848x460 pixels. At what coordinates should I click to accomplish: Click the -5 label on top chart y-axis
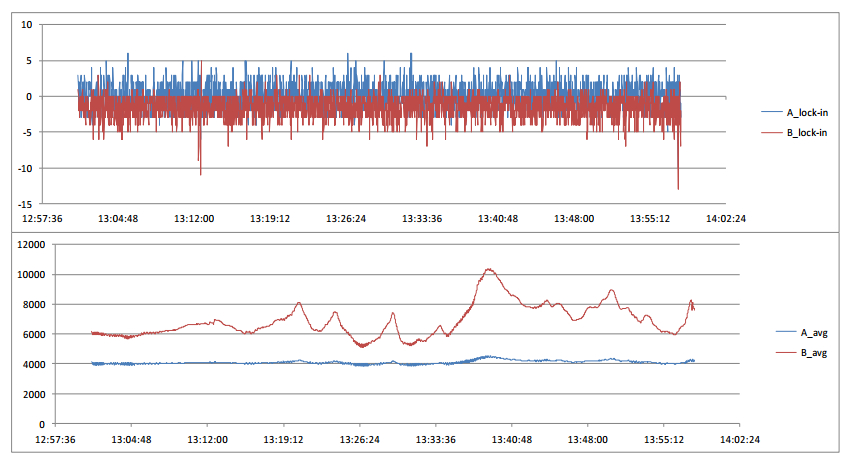tap(28, 133)
